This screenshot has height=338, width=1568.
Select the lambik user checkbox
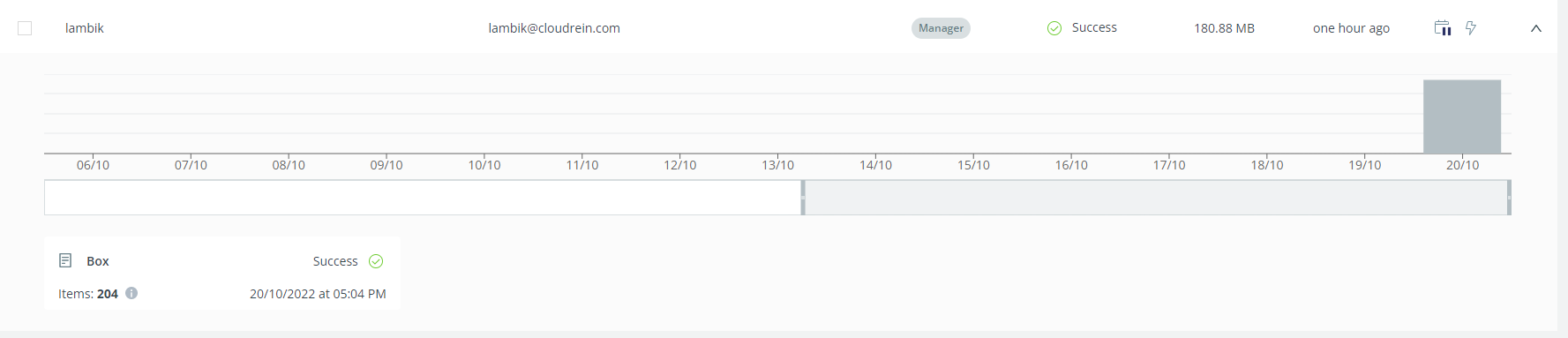pyautogui.click(x=25, y=28)
